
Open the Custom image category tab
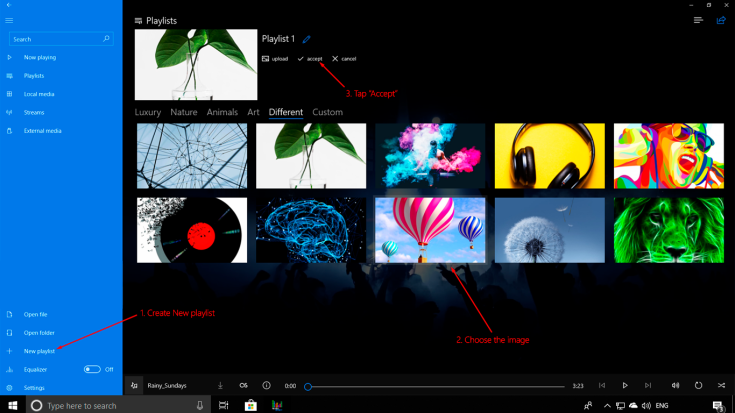click(x=327, y=112)
